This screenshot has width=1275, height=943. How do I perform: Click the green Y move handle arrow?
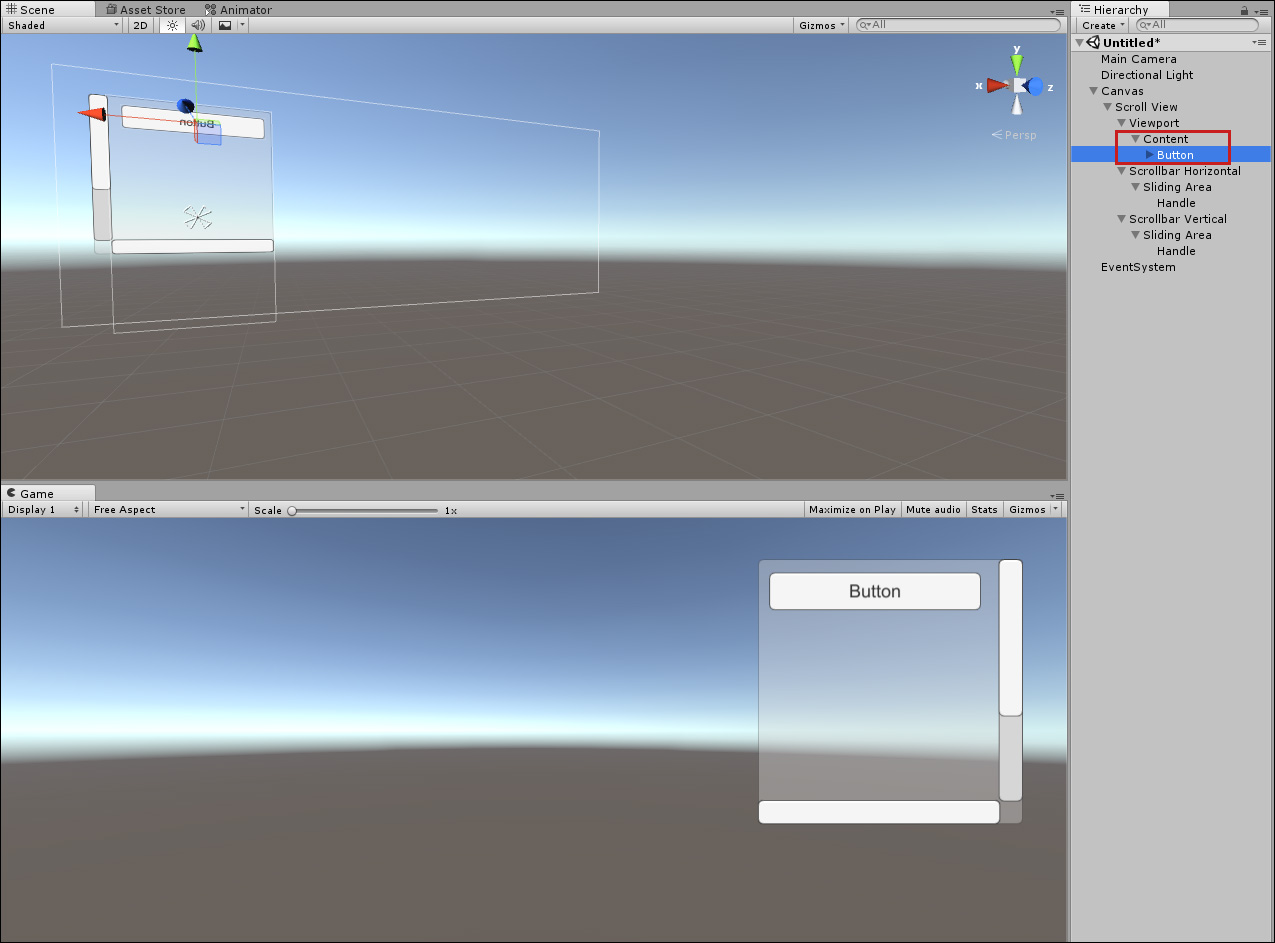tap(194, 42)
